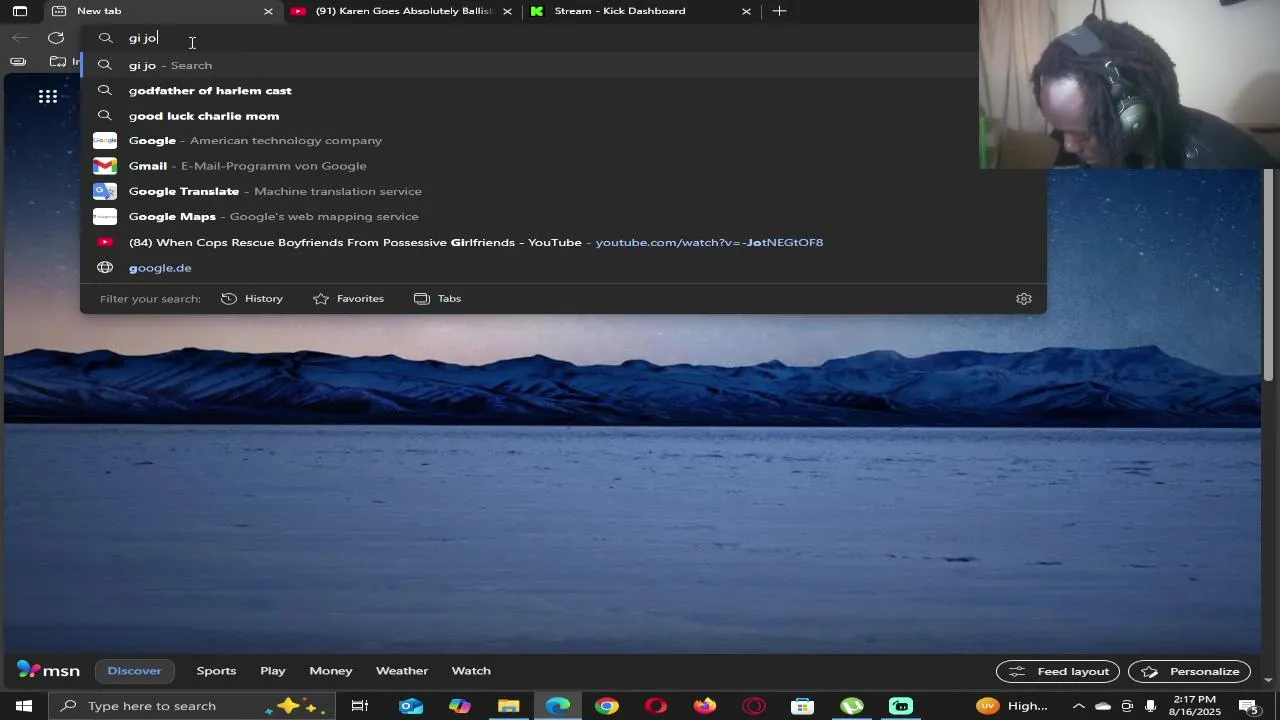The height and width of the screenshot is (720, 1280).
Task: Open the MSN Discover feed tab
Action: point(134,671)
